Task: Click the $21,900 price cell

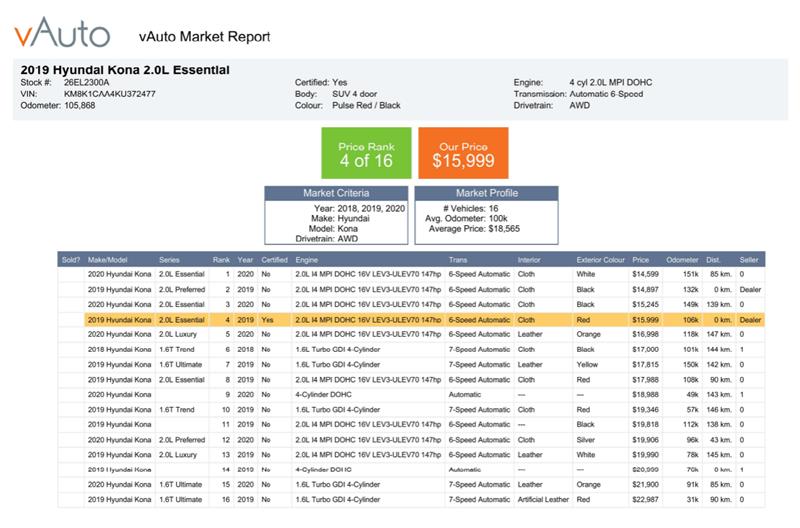Action: (x=645, y=485)
